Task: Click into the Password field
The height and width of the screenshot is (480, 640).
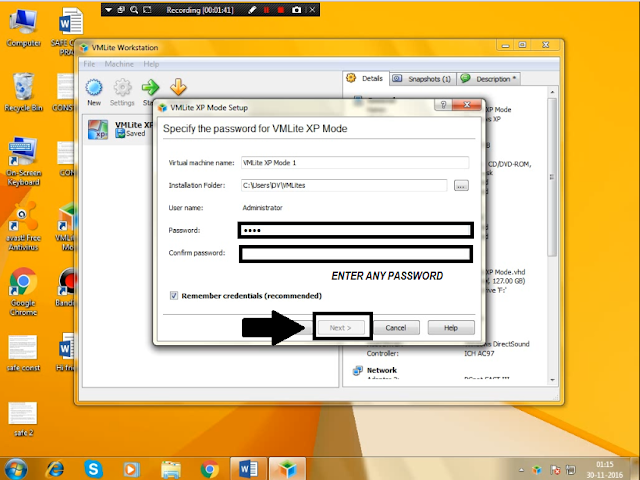Action: 356,230
